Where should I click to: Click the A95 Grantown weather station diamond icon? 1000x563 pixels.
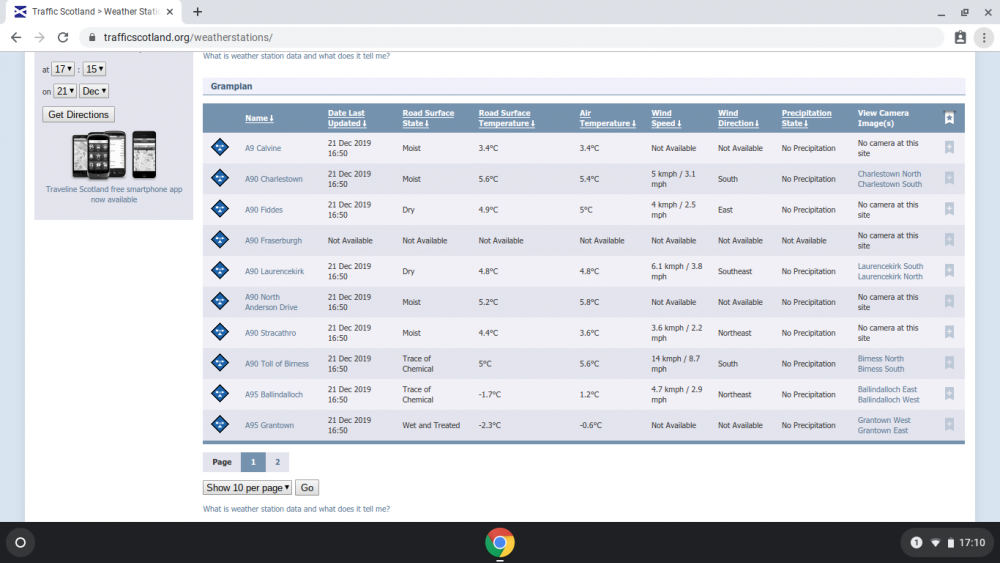point(220,424)
